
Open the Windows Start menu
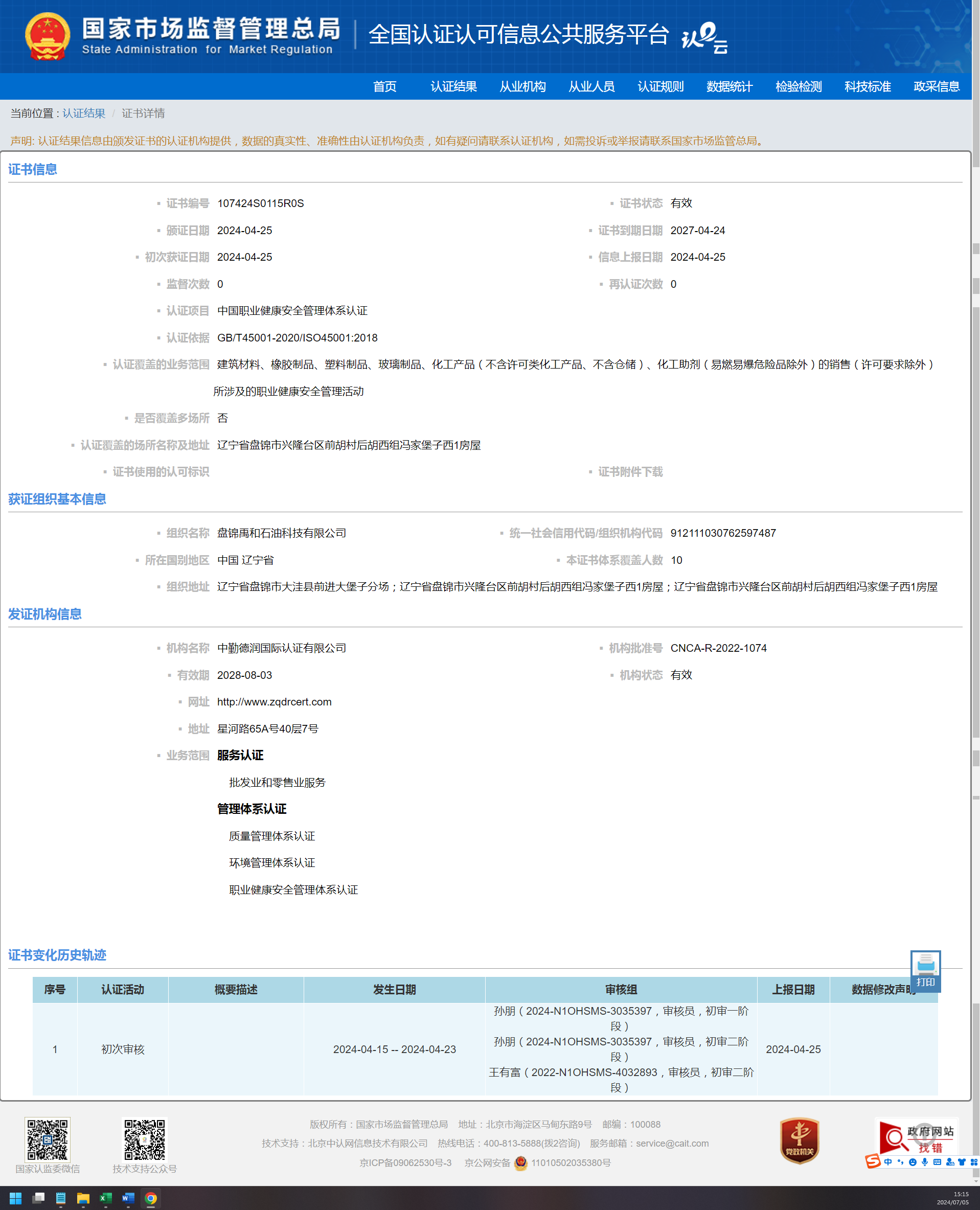(15, 1198)
